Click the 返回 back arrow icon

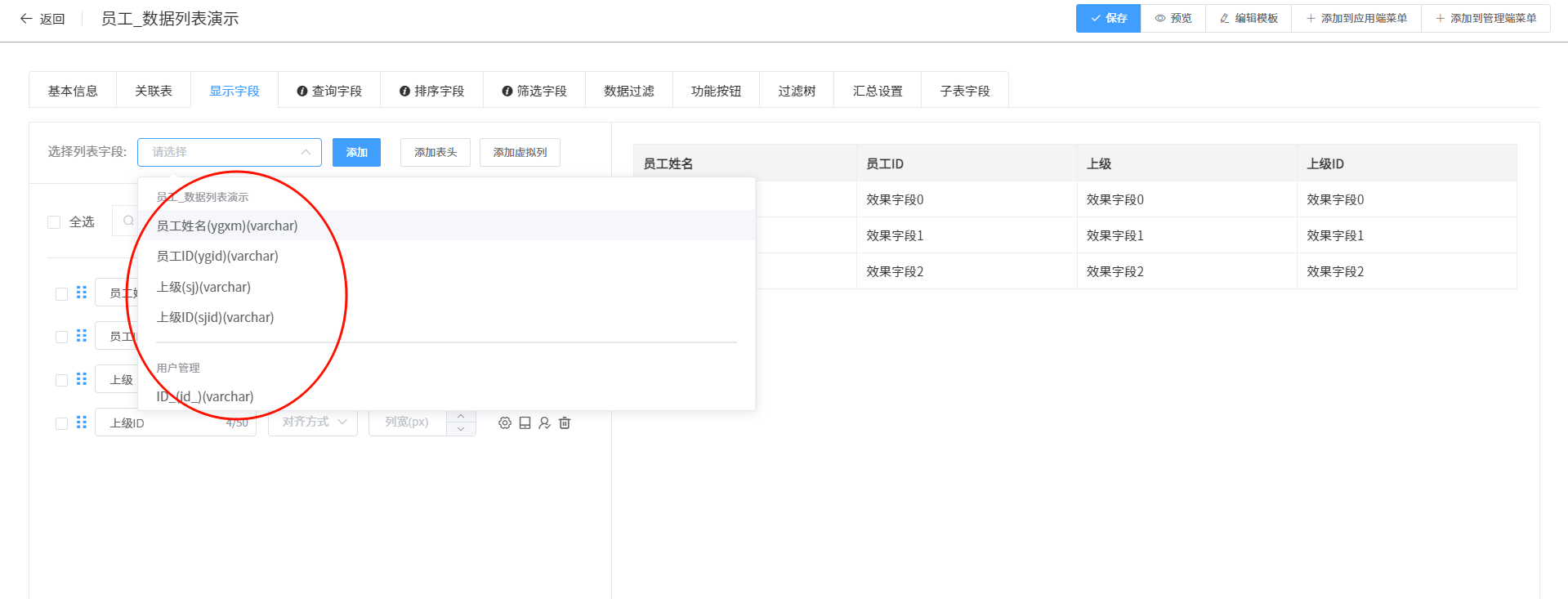point(26,19)
